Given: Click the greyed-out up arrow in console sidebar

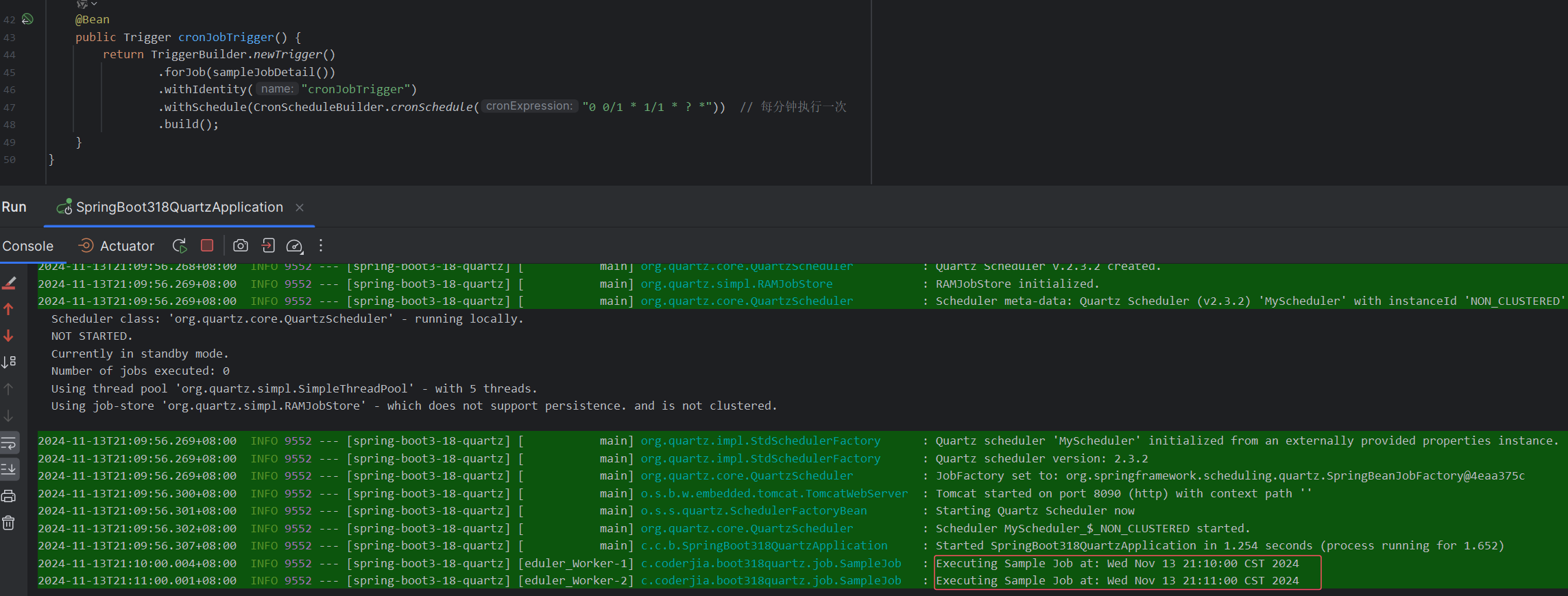Looking at the screenshot, I should [x=9, y=389].
